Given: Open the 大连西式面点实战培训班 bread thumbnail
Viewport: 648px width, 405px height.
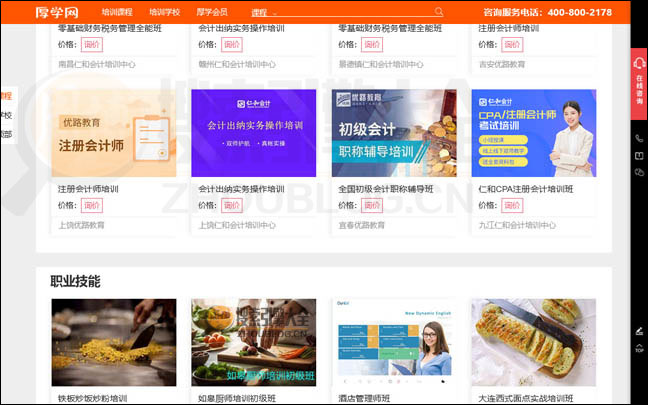Looking at the screenshot, I should 534,343.
